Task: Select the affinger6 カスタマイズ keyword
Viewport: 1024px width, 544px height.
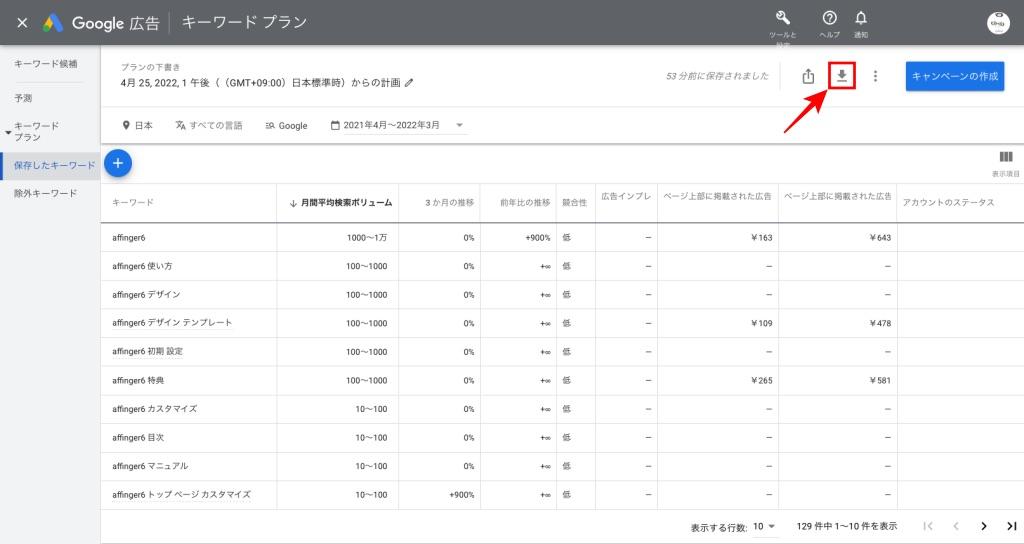Action: (154, 409)
